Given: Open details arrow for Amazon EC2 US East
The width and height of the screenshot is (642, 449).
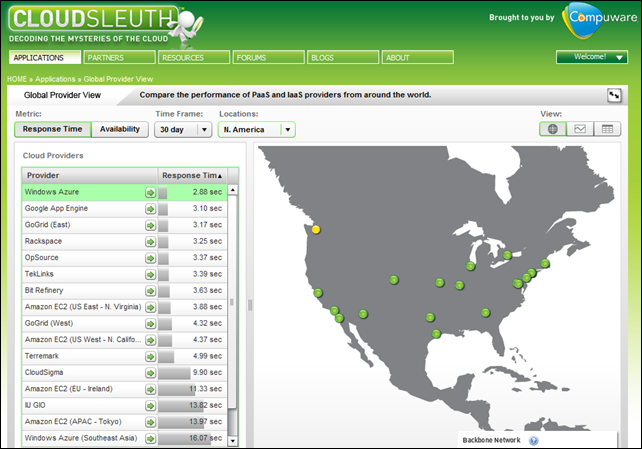Looking at the screenshot, I should click(150, 307).
